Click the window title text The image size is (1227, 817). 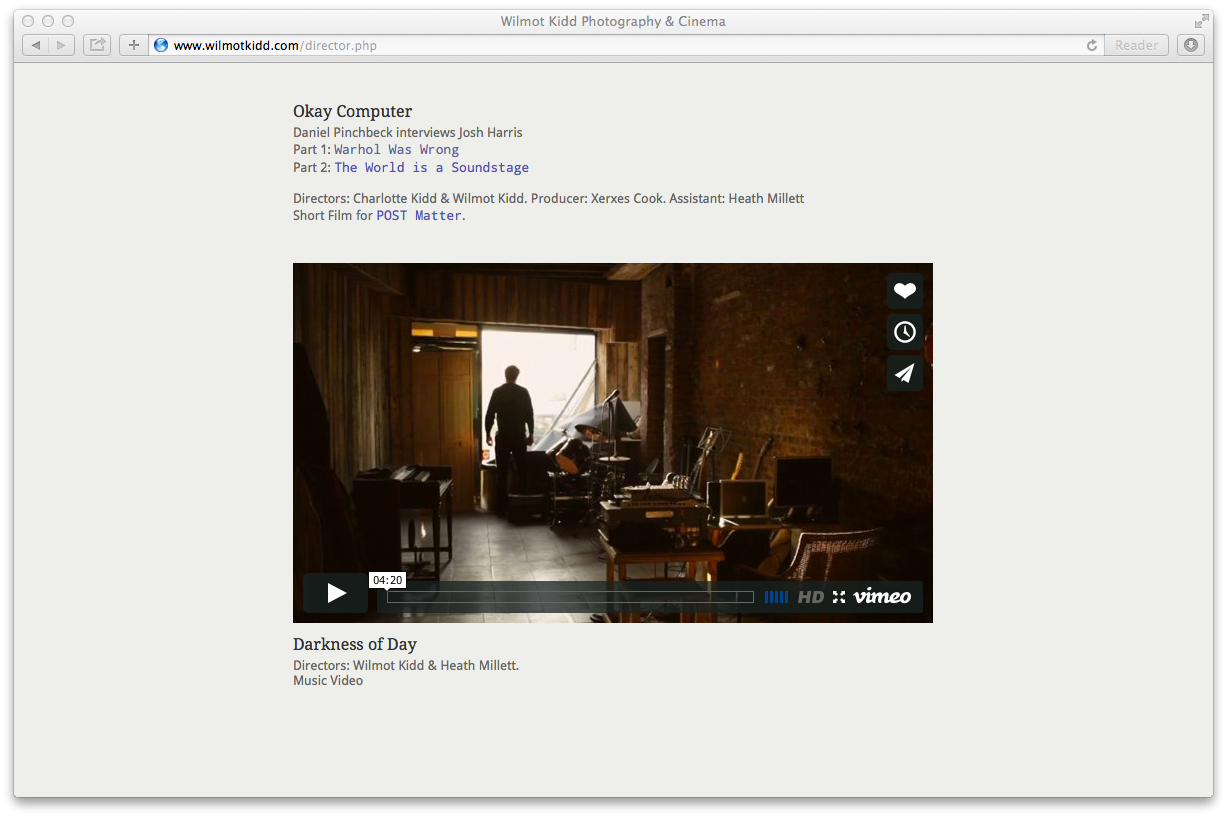[613, 21]
